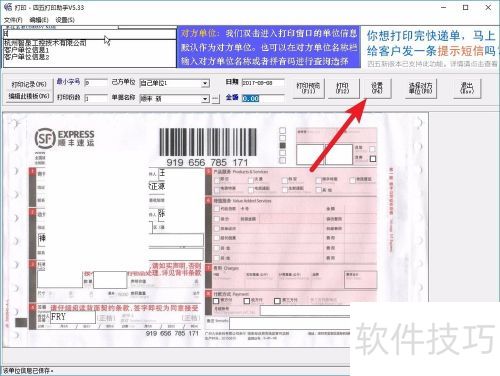Viewport: 500px width, 376px height.
Task: Click the 选择对方单位(F8) button
Action: (420, 88)
